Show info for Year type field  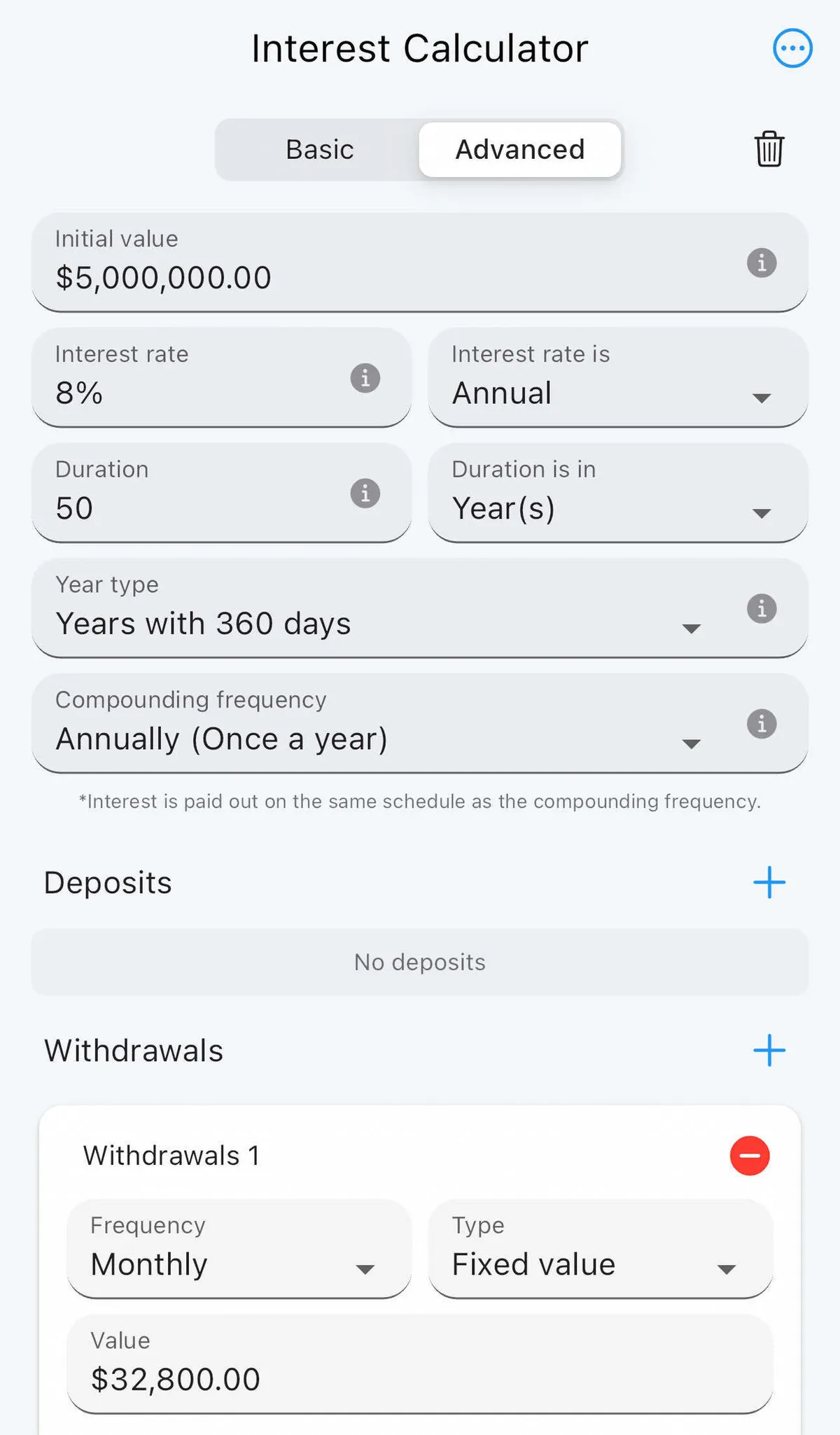pyautogui.click(x=762, y=608)
